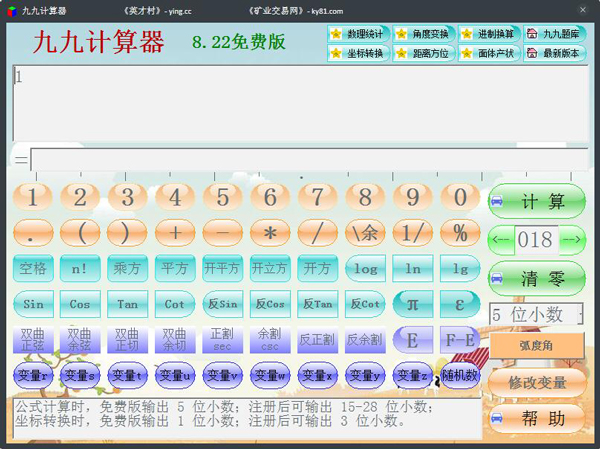Click the 清零 clear button
600x449 pixels.
[x=537, y=278]
